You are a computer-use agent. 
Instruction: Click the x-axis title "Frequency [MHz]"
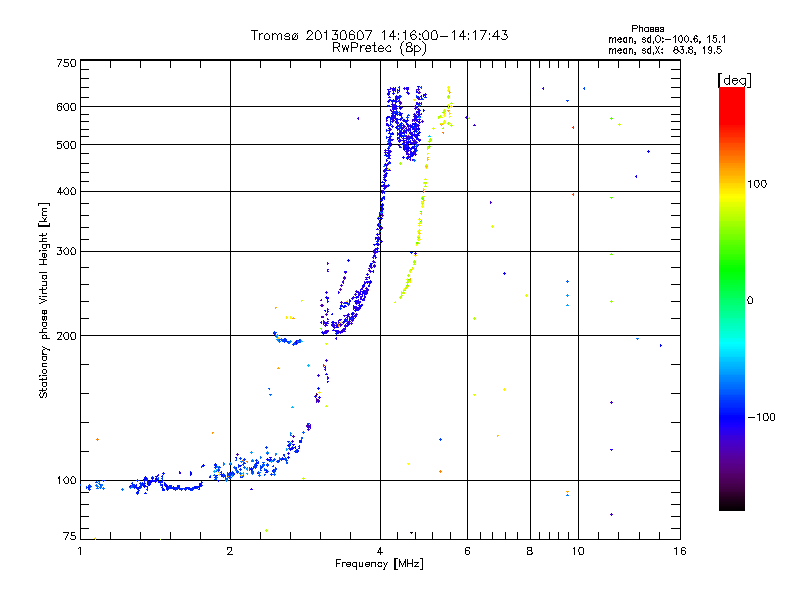click(379, 564)
